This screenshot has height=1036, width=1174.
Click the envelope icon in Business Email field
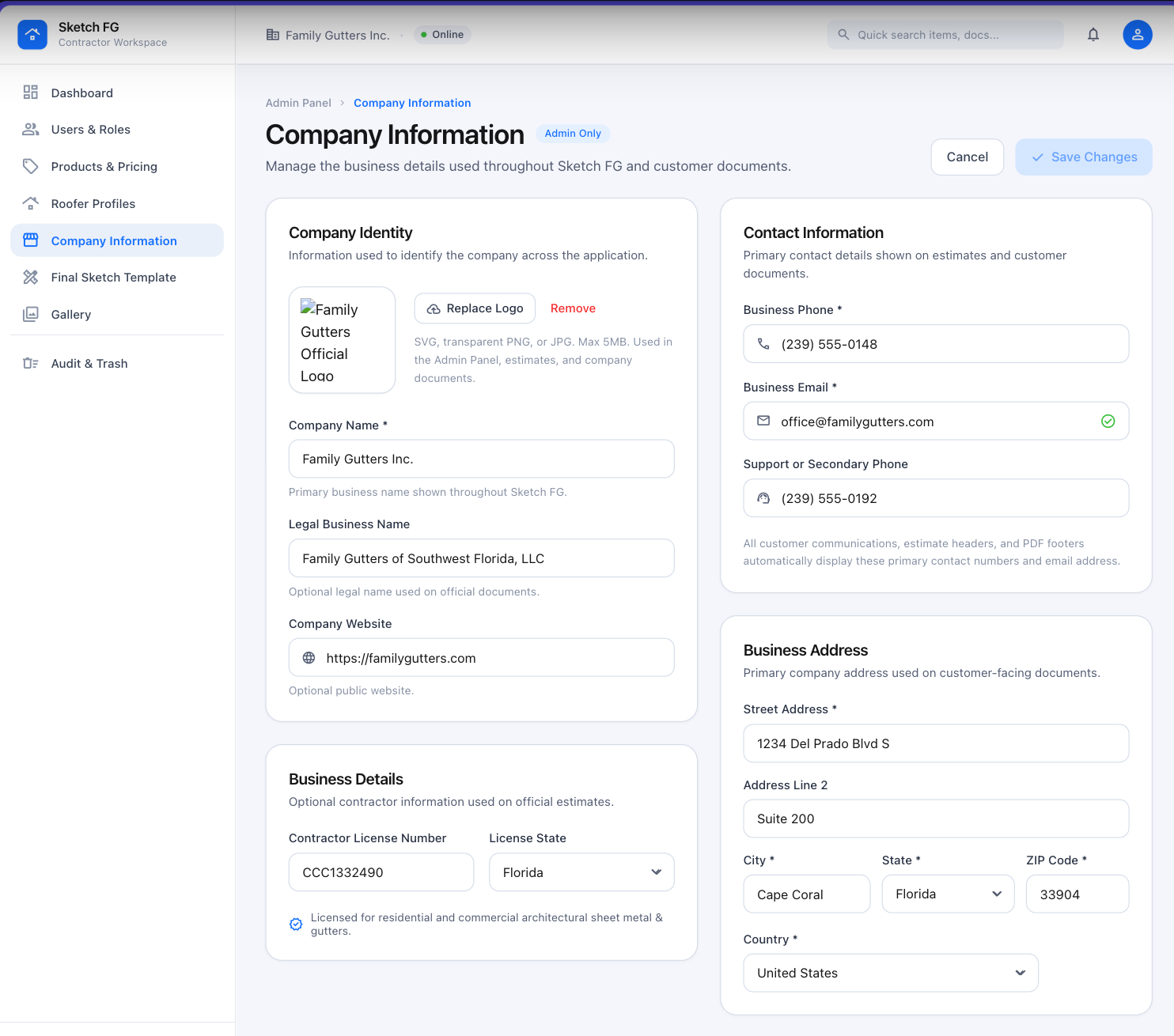coord(763,421)
